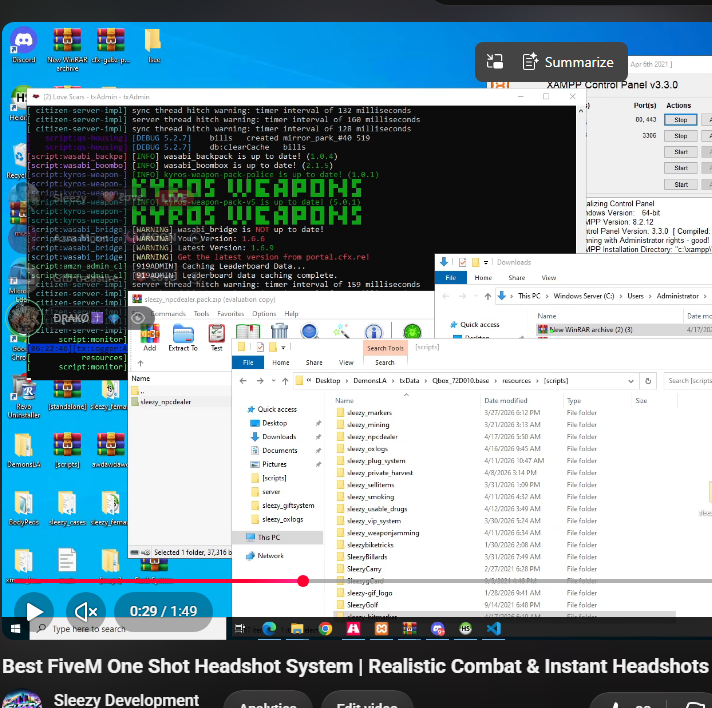Open the Help menu in WinRAR

292,314
